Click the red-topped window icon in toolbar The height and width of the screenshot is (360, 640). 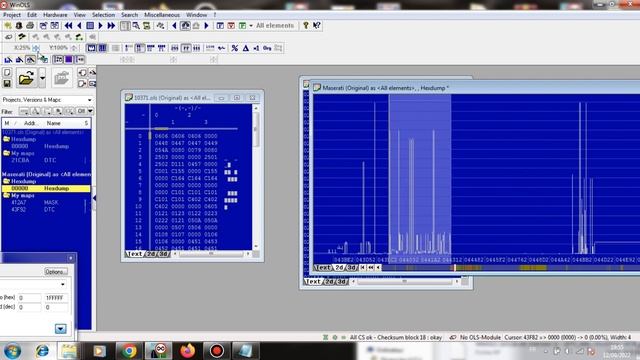tap(231, 25)
